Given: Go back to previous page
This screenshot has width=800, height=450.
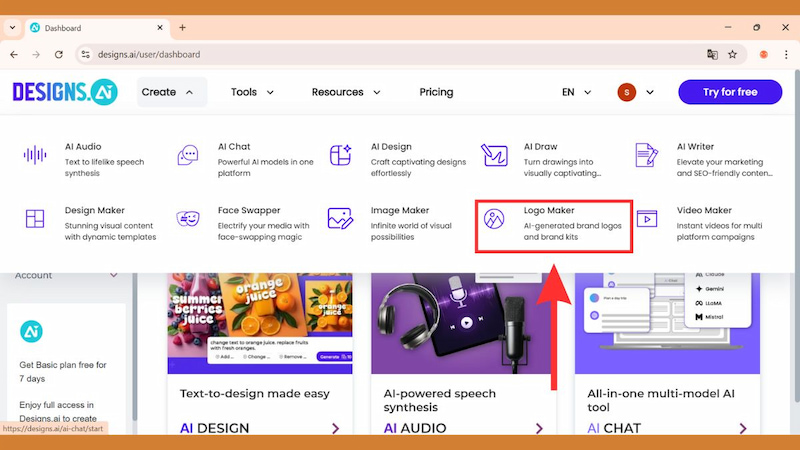Looking at the screenshot, I should point(14,55).
